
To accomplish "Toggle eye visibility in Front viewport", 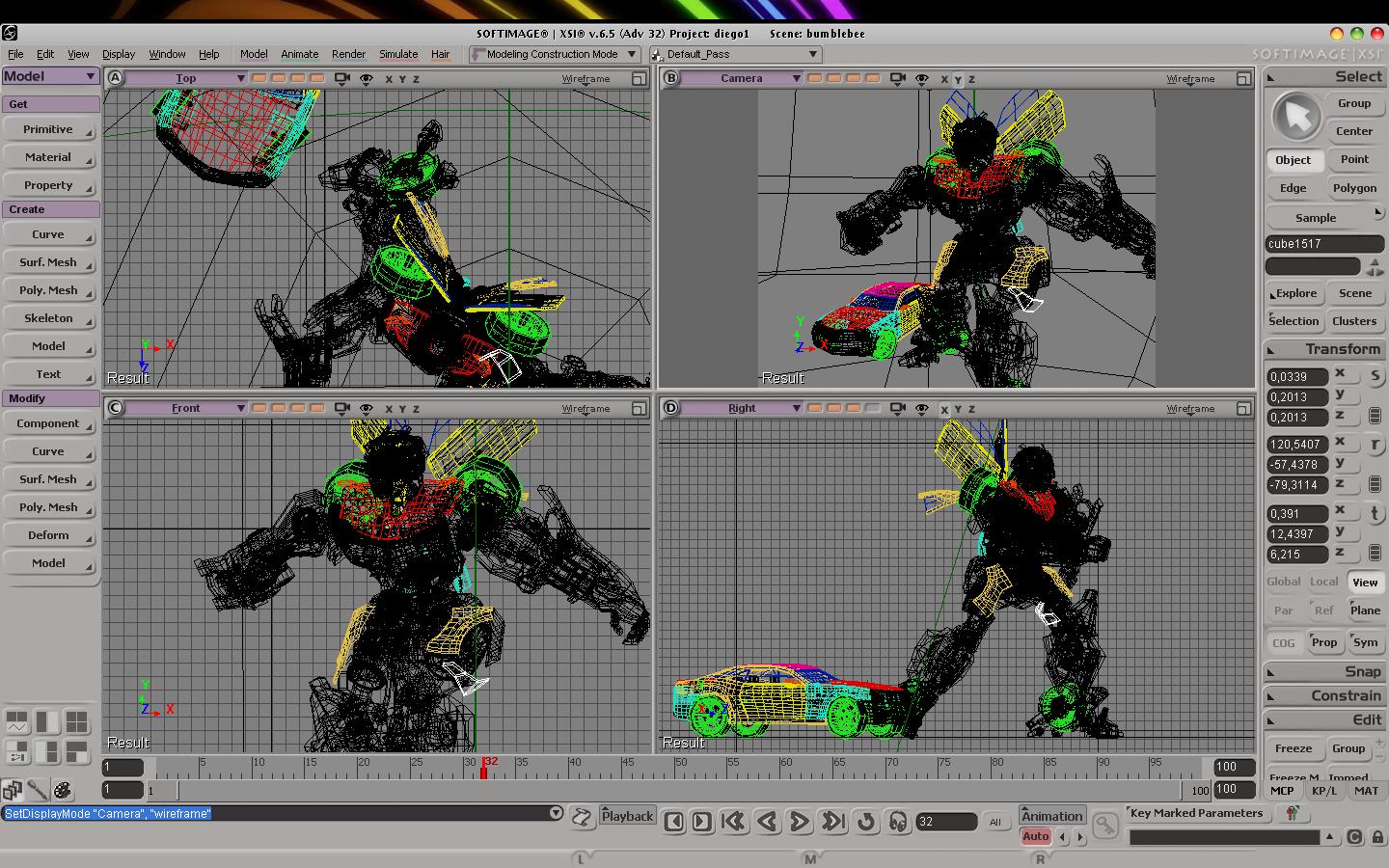I will click(367, 408).
